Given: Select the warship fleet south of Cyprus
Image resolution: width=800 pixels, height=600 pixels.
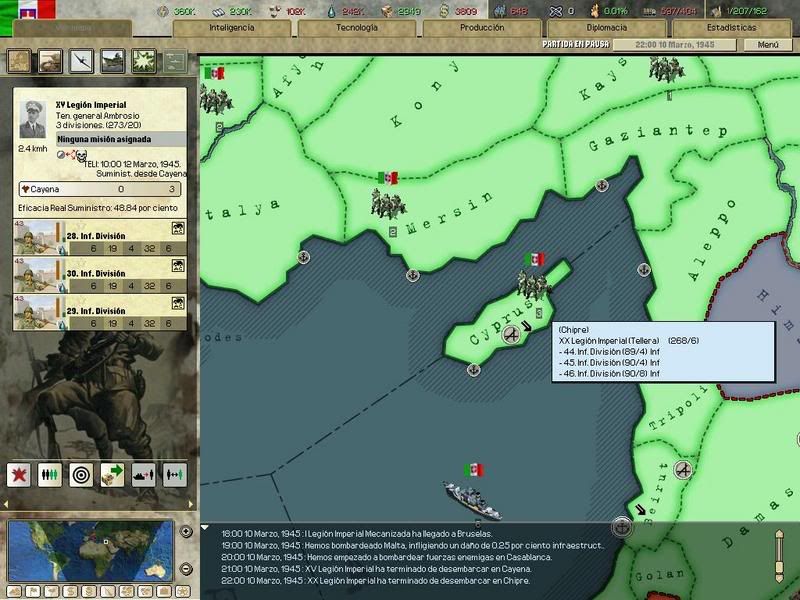Looking at the screenshot, I should click(x=473, y=501).
